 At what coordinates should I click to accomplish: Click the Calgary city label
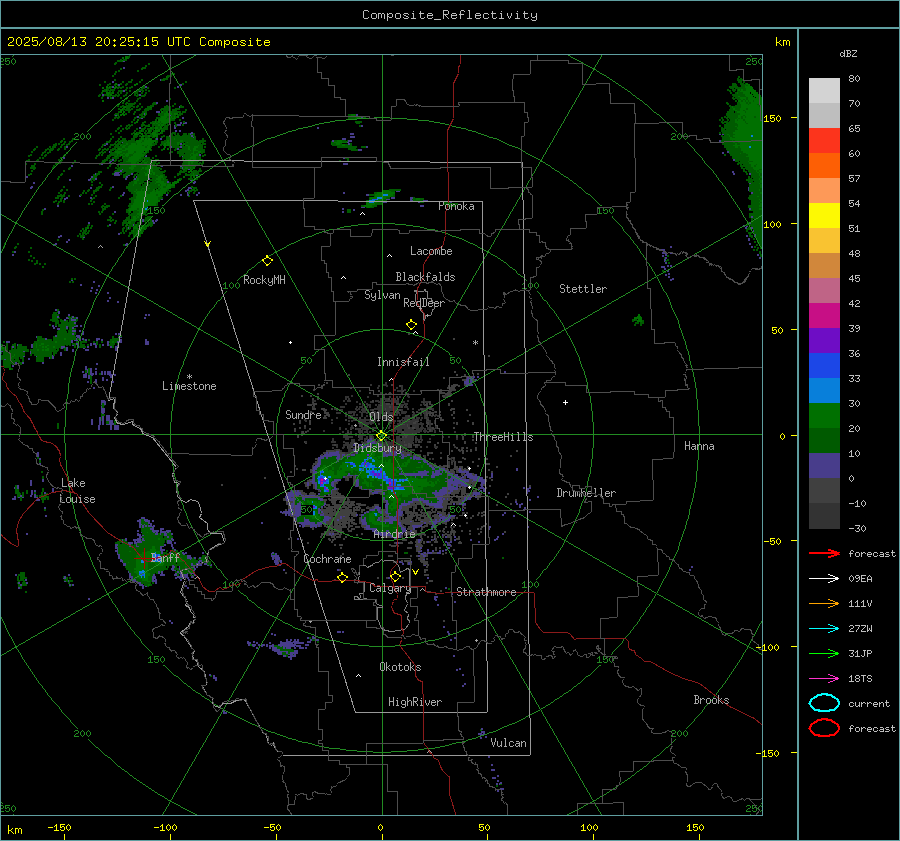[390, 588]
